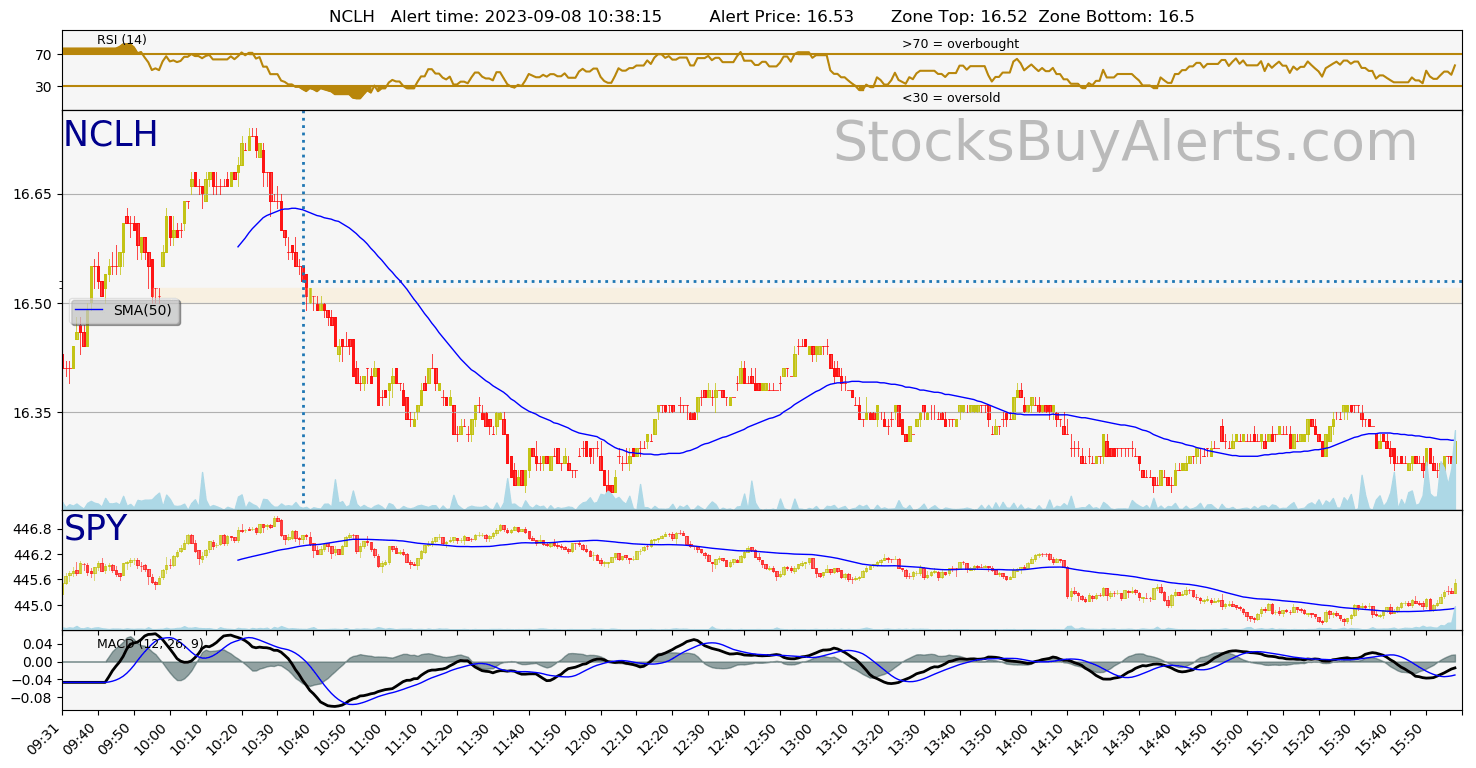Click the RSI axis value 70
Screen dimensions: 1476x768
click(43, 55)
